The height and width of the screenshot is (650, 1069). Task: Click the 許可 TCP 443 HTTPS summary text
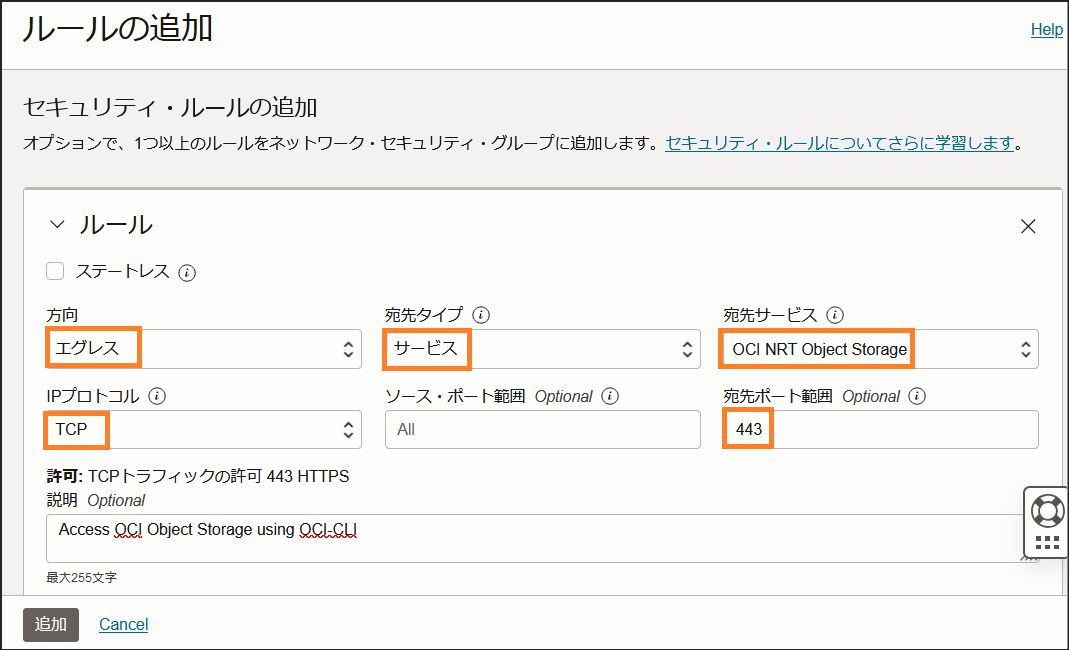click(198, 476)
